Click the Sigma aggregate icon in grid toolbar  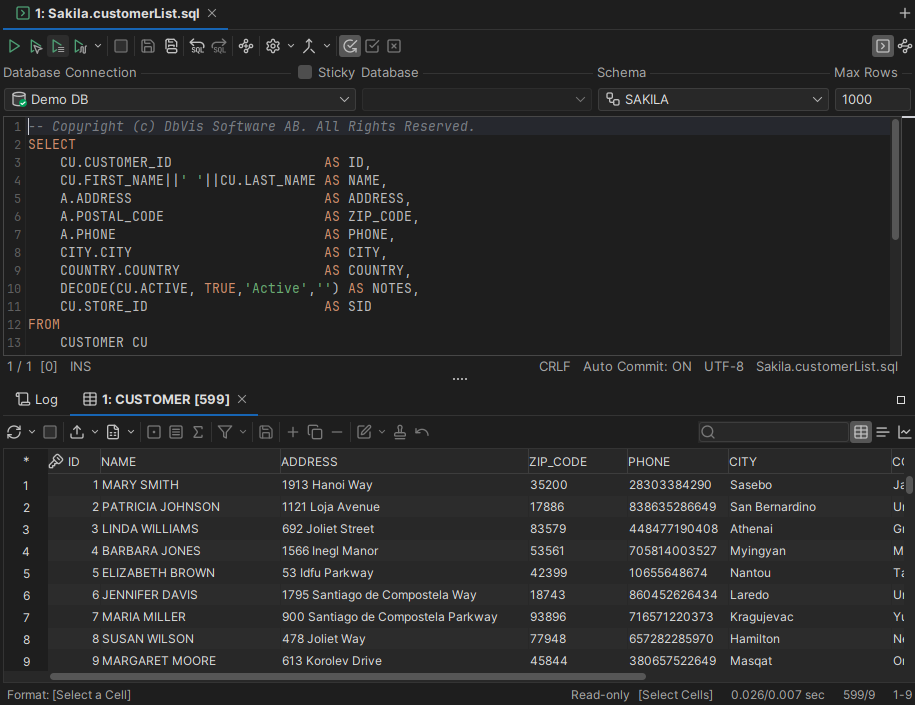pyautogui.click(x=196, y=431)
